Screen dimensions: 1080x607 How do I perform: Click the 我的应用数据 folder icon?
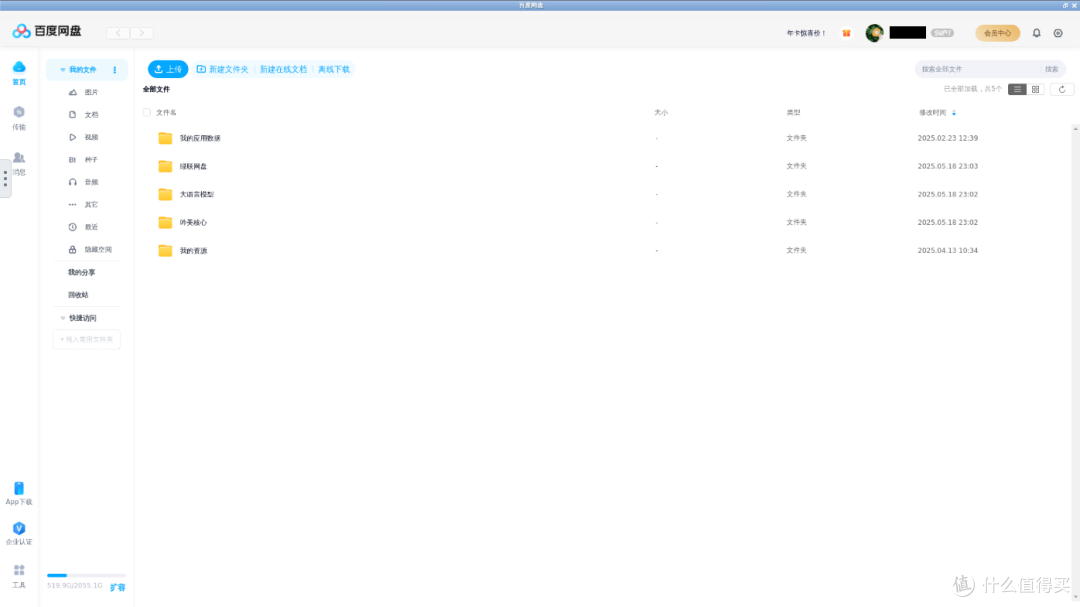[165, 138]
